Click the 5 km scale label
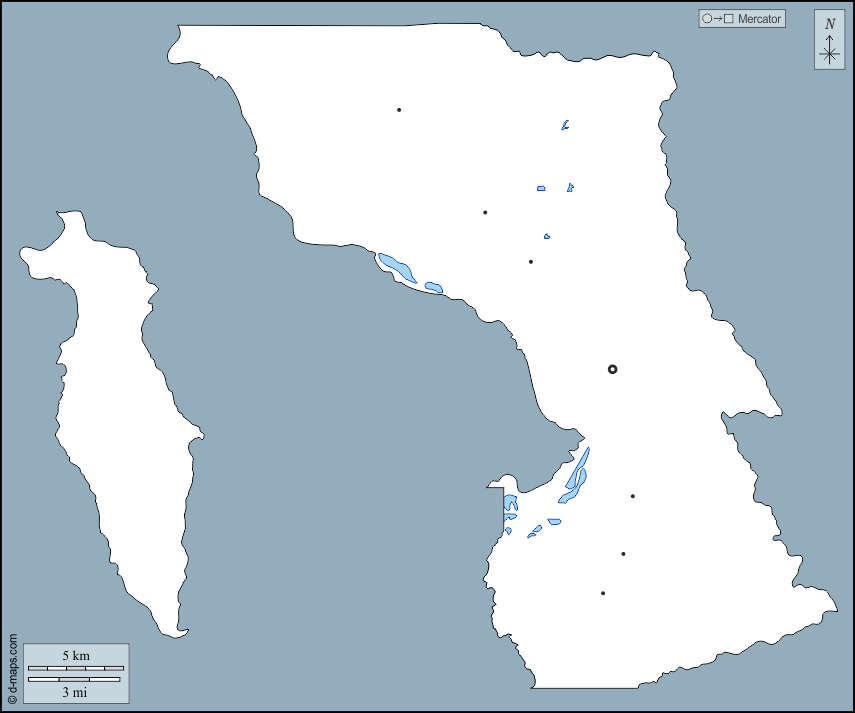Viewport: 855px width, 713px height. click(x=76, y=656)
